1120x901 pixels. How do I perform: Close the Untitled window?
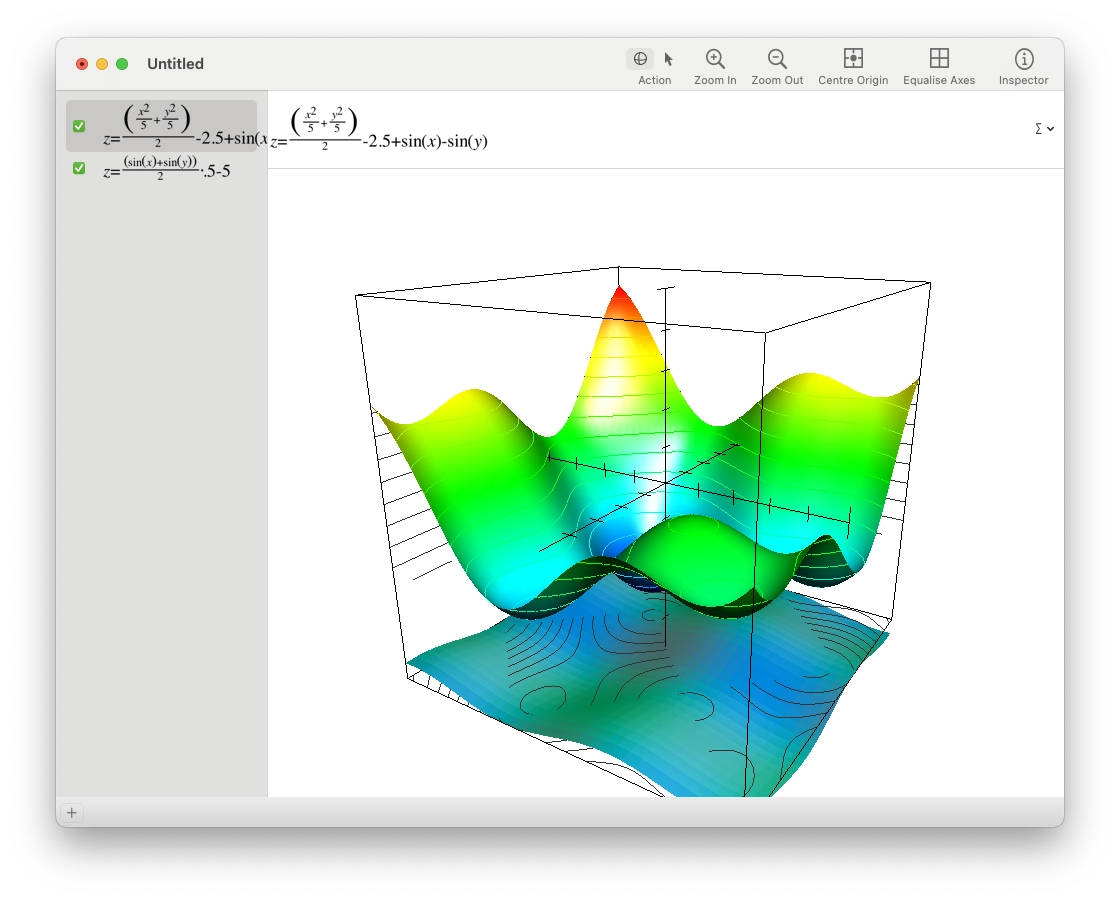[82, 64]
